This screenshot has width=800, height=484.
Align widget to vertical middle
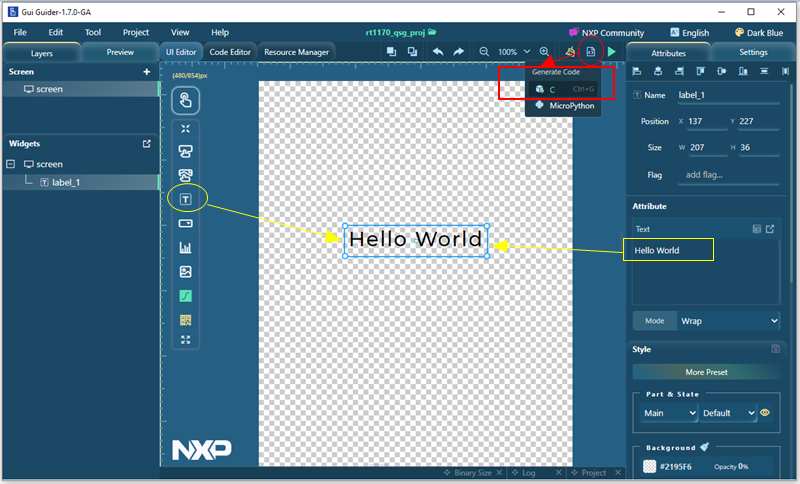click(721, 71)
